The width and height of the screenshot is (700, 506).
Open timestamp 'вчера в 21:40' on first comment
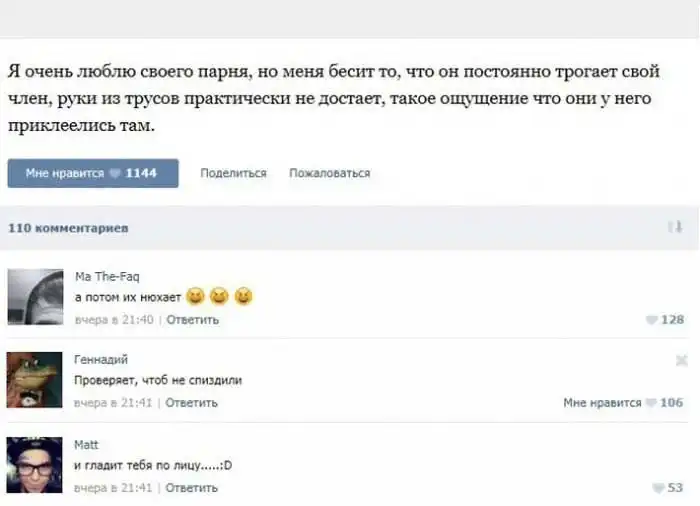pos(114,320)
